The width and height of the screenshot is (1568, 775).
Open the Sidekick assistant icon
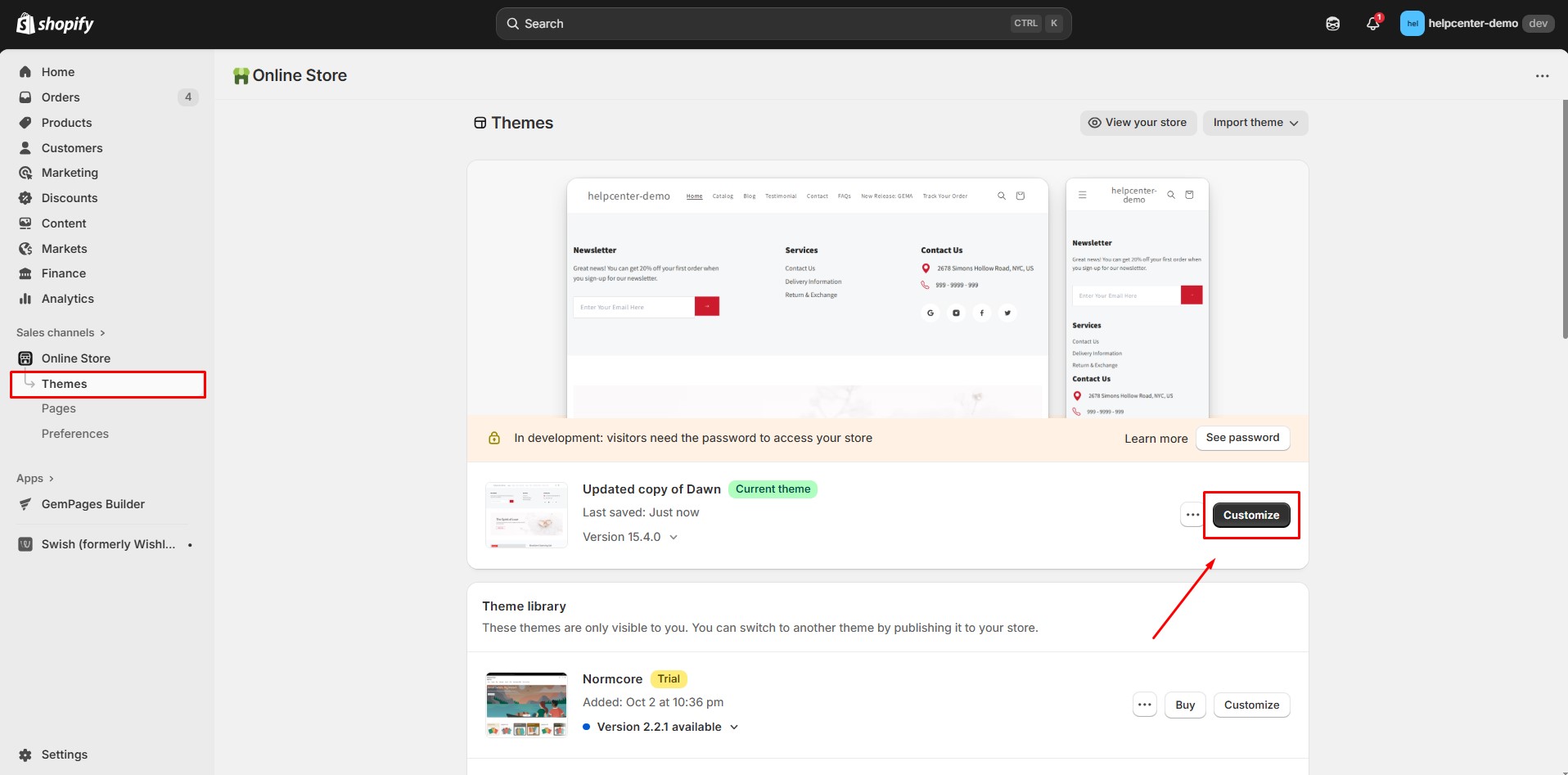(x=1333, y=24)
